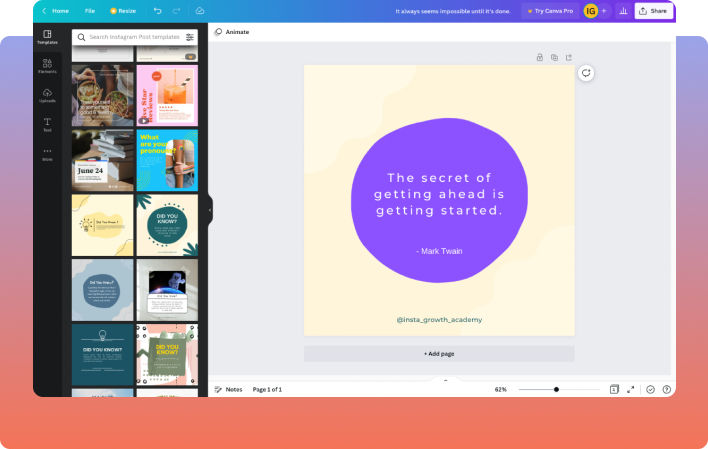Open the Uploads panel
The image size is (708, 449).
pyautogui.click(x=47, y=95)
